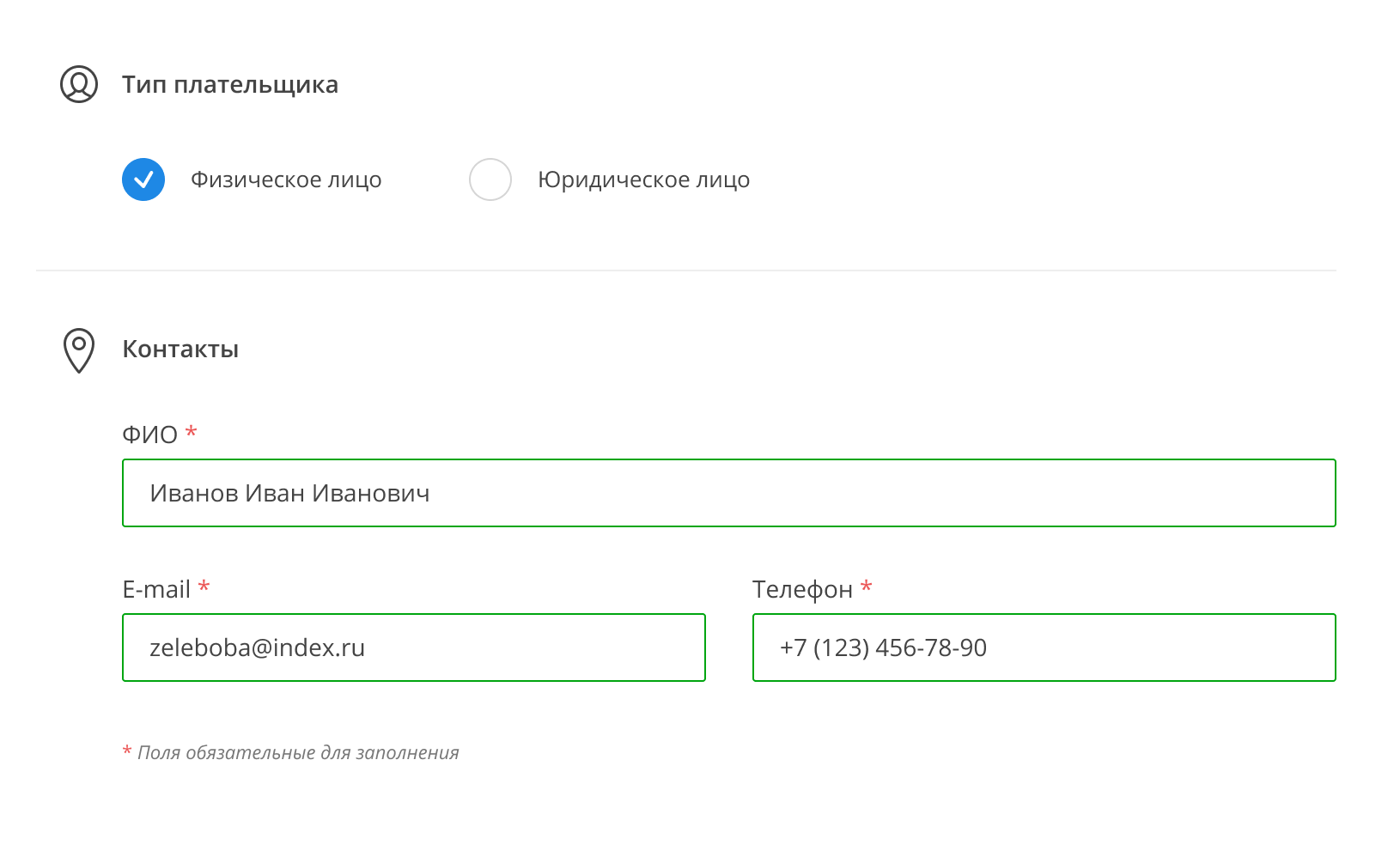Image resolution: width=1400 pixels, height=845 pixels.
Task: Click the white checkmark inside the blue circle
Action: pos(143,179)
